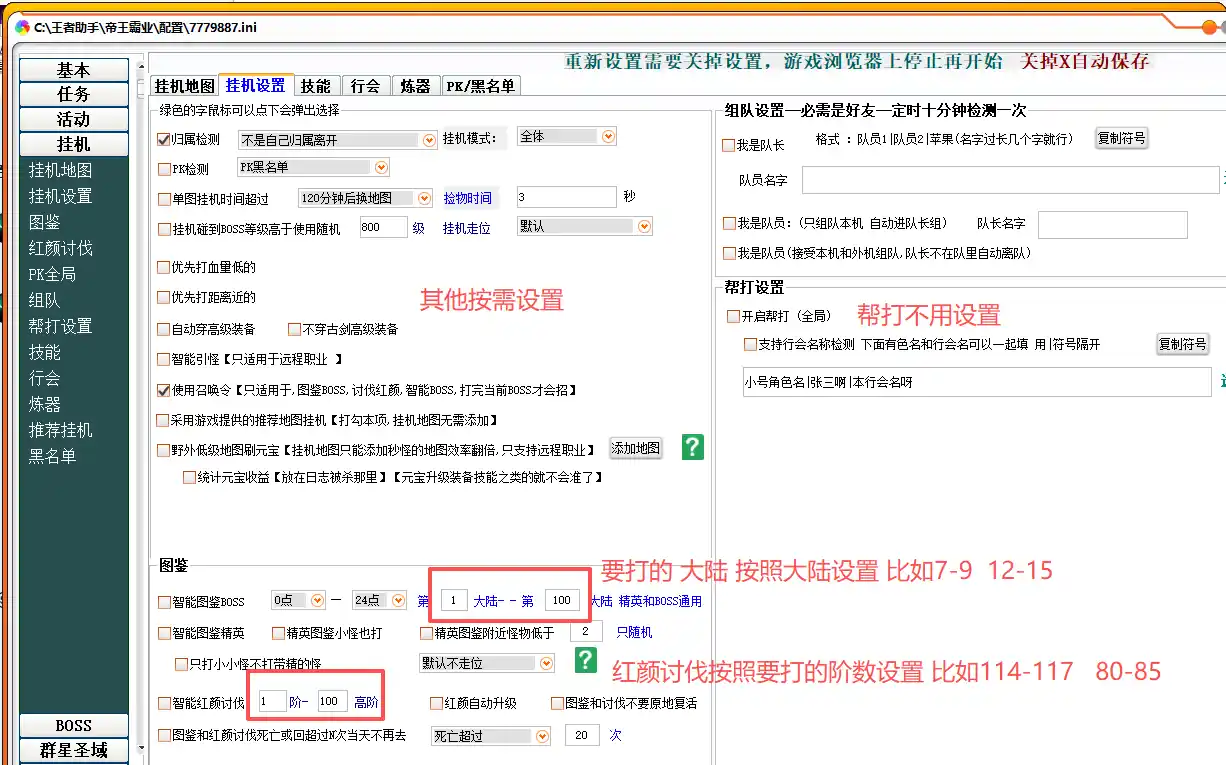Toggle 自动穿高级装备 checkbox
This screenshot has width=1226, height=765.
tap(164, 328)
